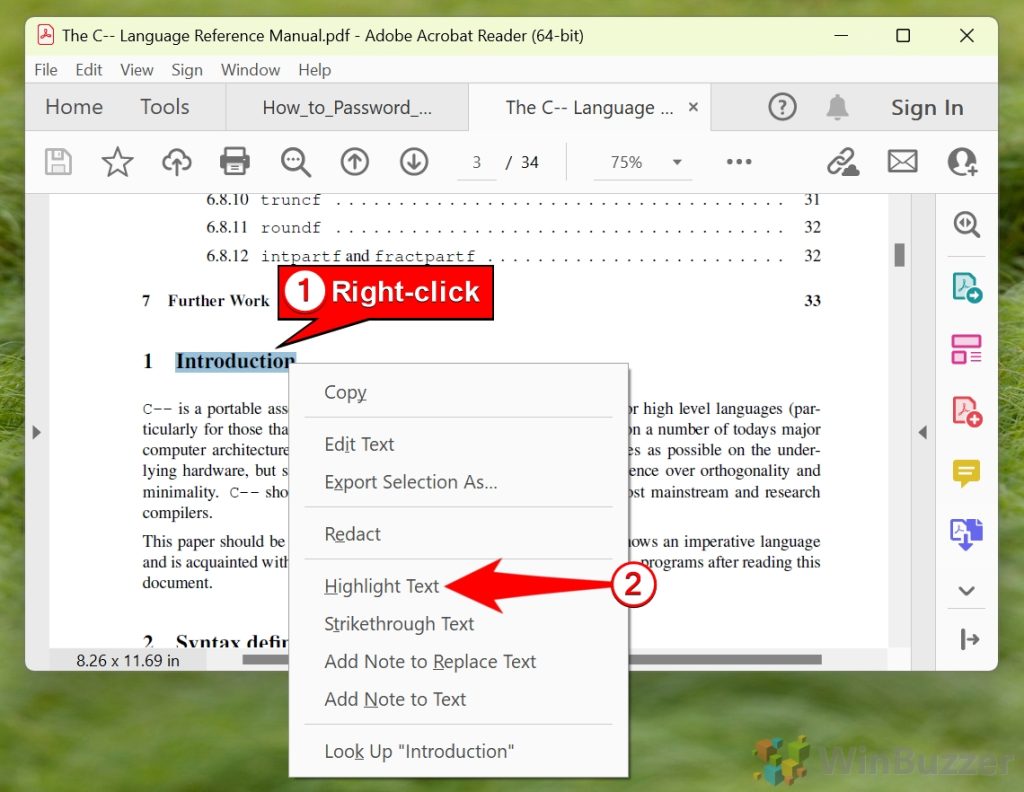Select Export Selection As... option

tap(458, 482)
